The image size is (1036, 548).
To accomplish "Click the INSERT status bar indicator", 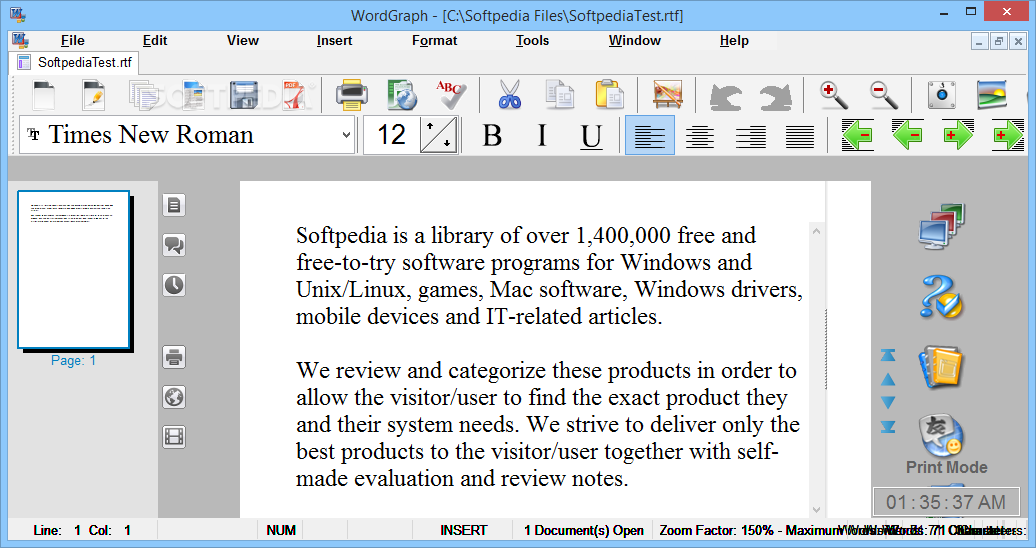I will tap(464, 530).
